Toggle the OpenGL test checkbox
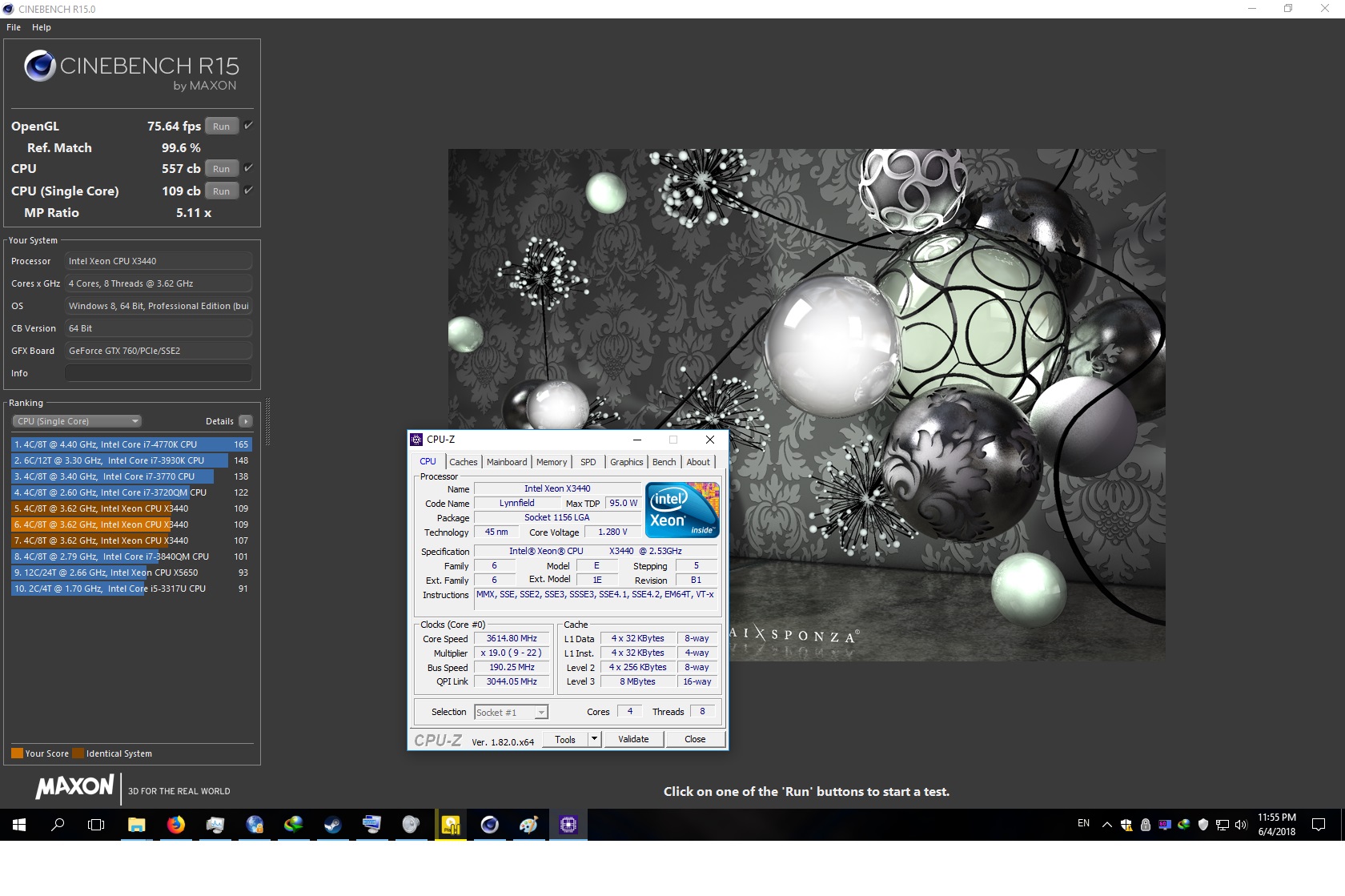 249,126
